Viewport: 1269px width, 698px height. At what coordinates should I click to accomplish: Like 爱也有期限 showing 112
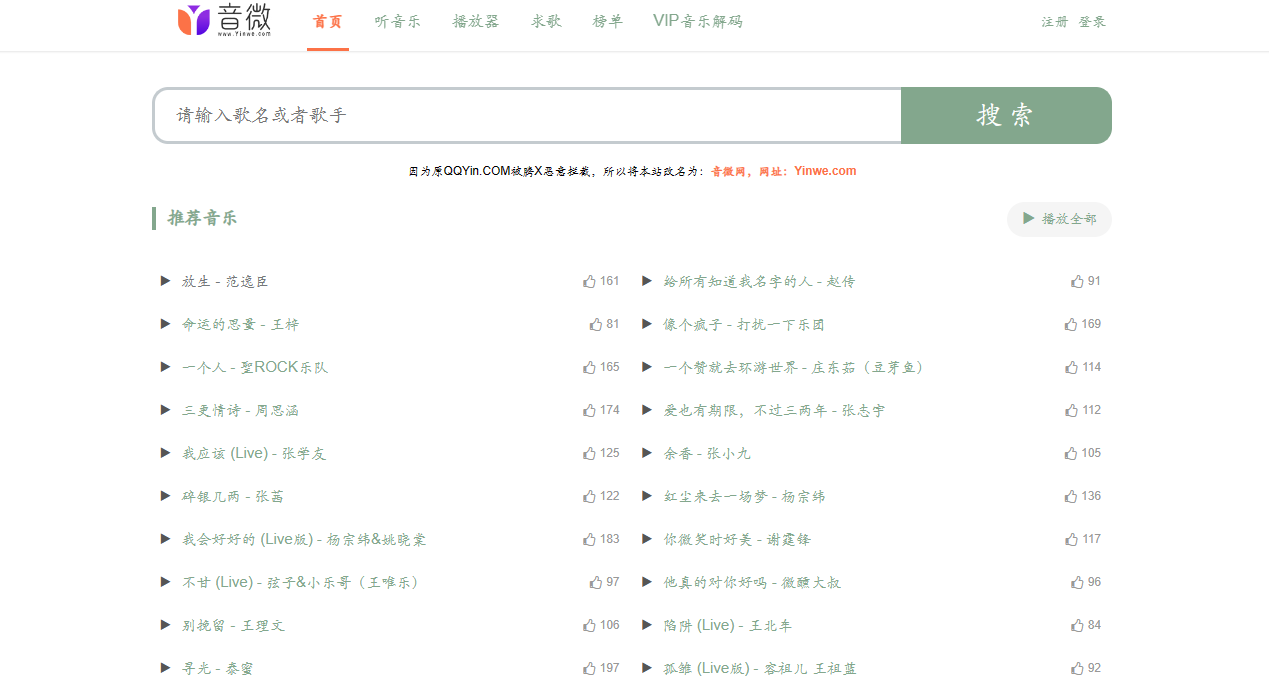1082,410
